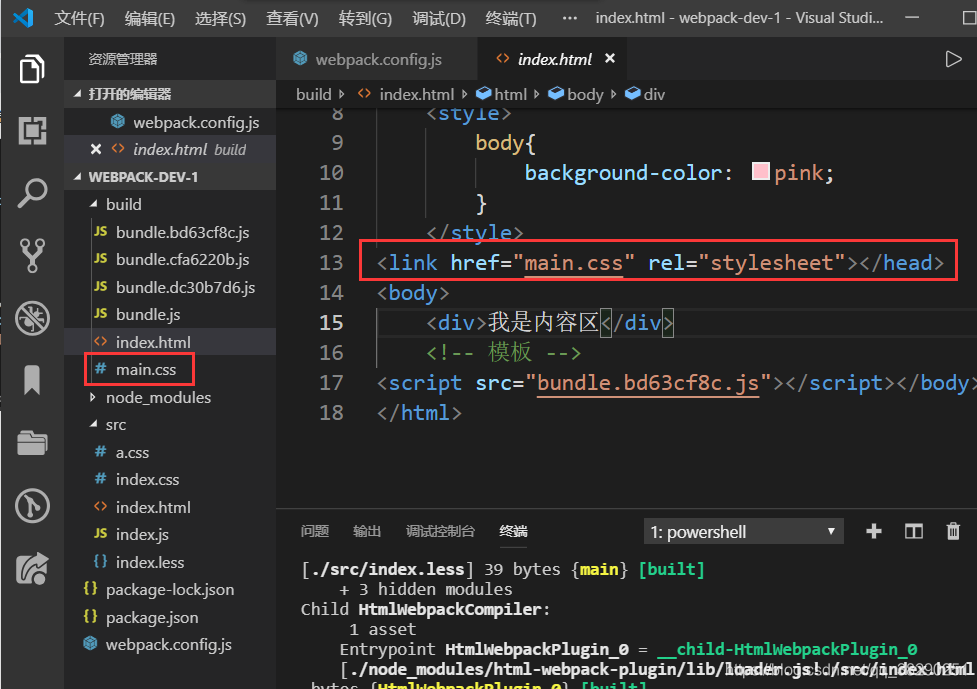
Task: Open webpack.config.js in open editors list
Action: pos(169,122)
